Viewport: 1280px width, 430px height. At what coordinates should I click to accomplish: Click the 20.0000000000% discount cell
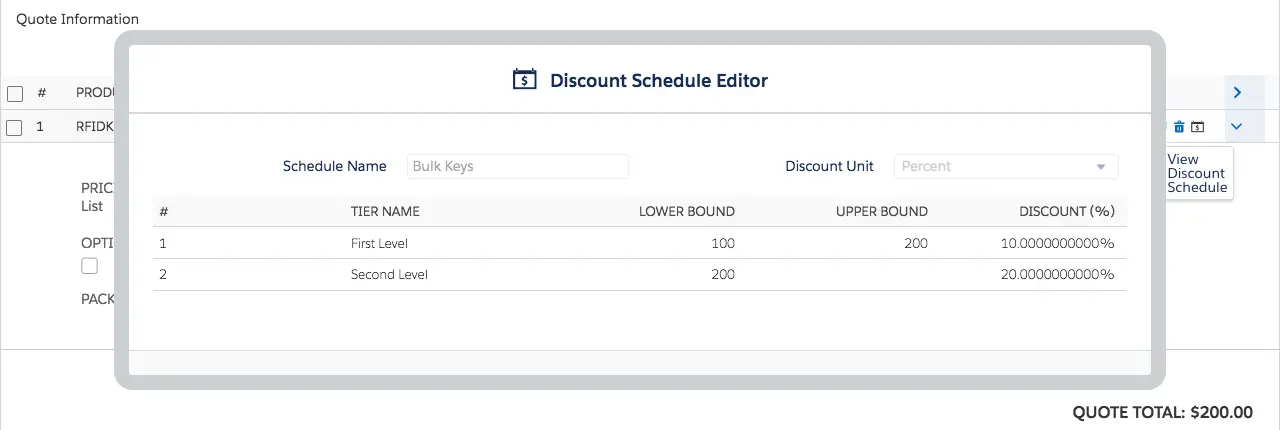tap(1057, 275)
